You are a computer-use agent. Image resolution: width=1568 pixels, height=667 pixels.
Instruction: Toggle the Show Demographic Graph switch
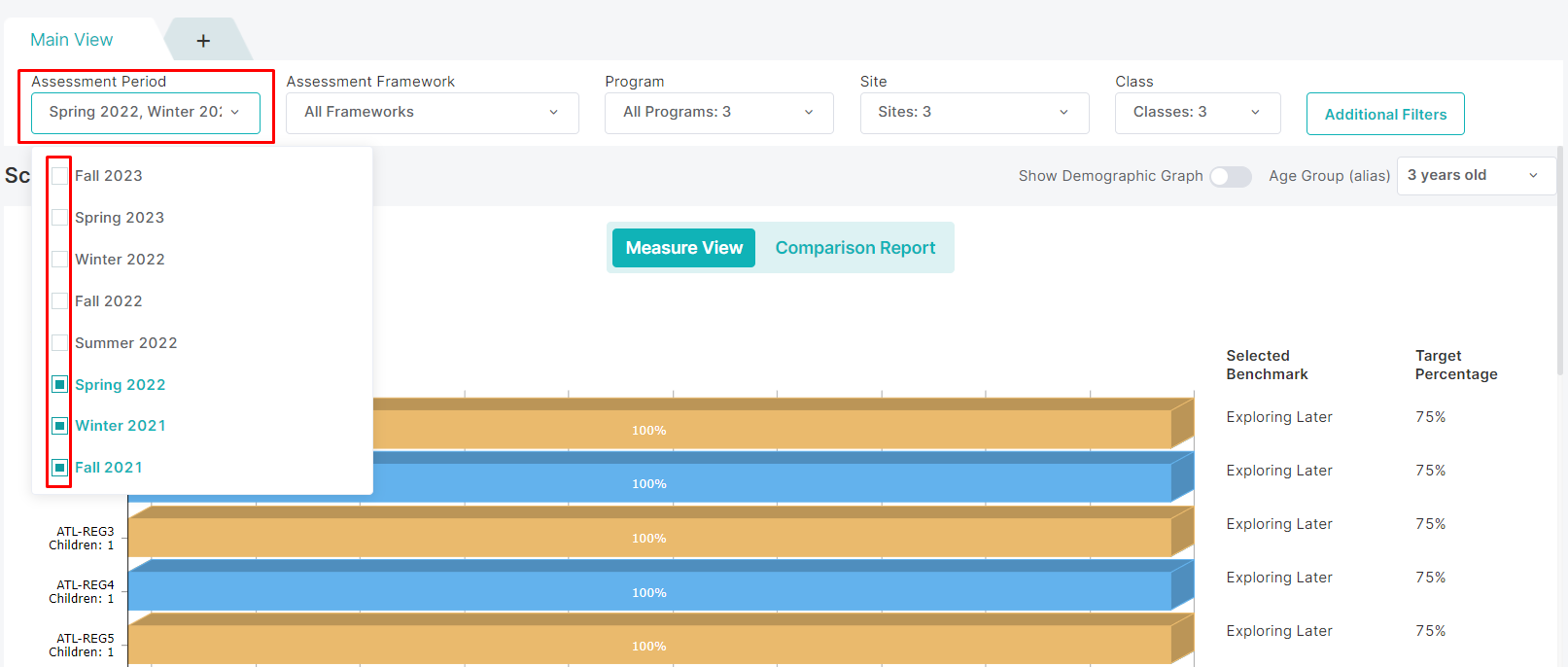[1230, 176]
